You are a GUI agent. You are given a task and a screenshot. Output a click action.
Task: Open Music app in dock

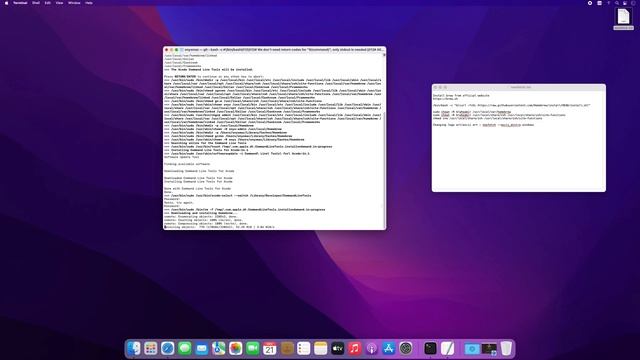[x=355, y=349]
